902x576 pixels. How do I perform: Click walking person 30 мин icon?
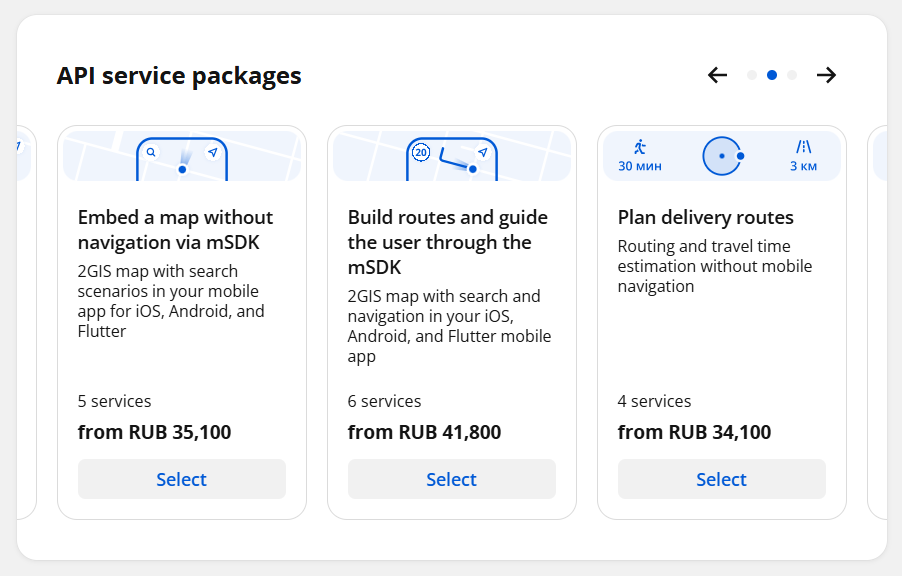640,147
